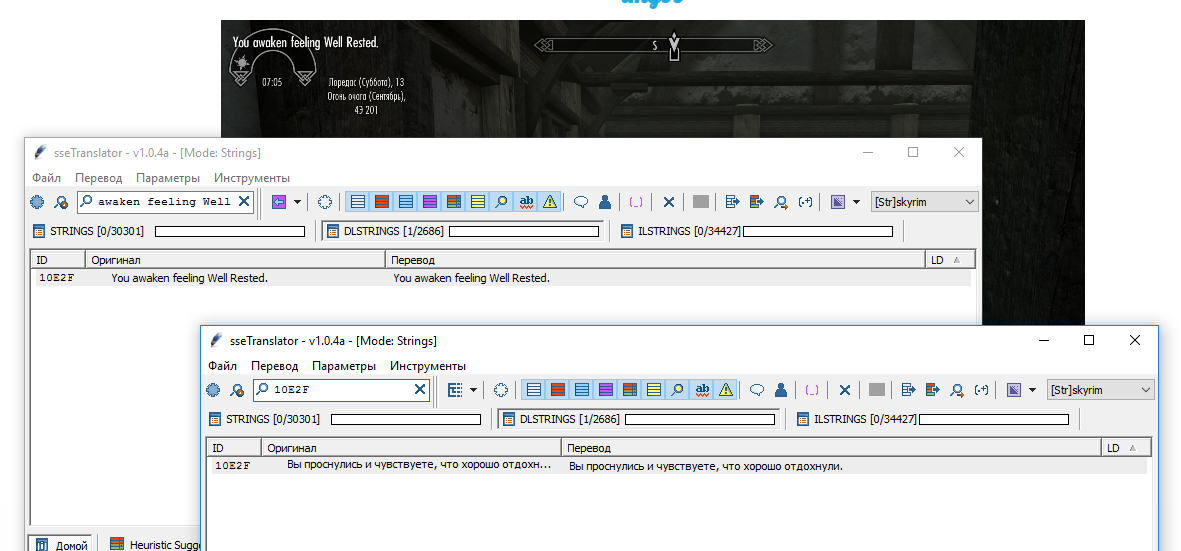Click speech bubble icon in front window
Viewport: 1181px width, 551px height.
[757, 390]
